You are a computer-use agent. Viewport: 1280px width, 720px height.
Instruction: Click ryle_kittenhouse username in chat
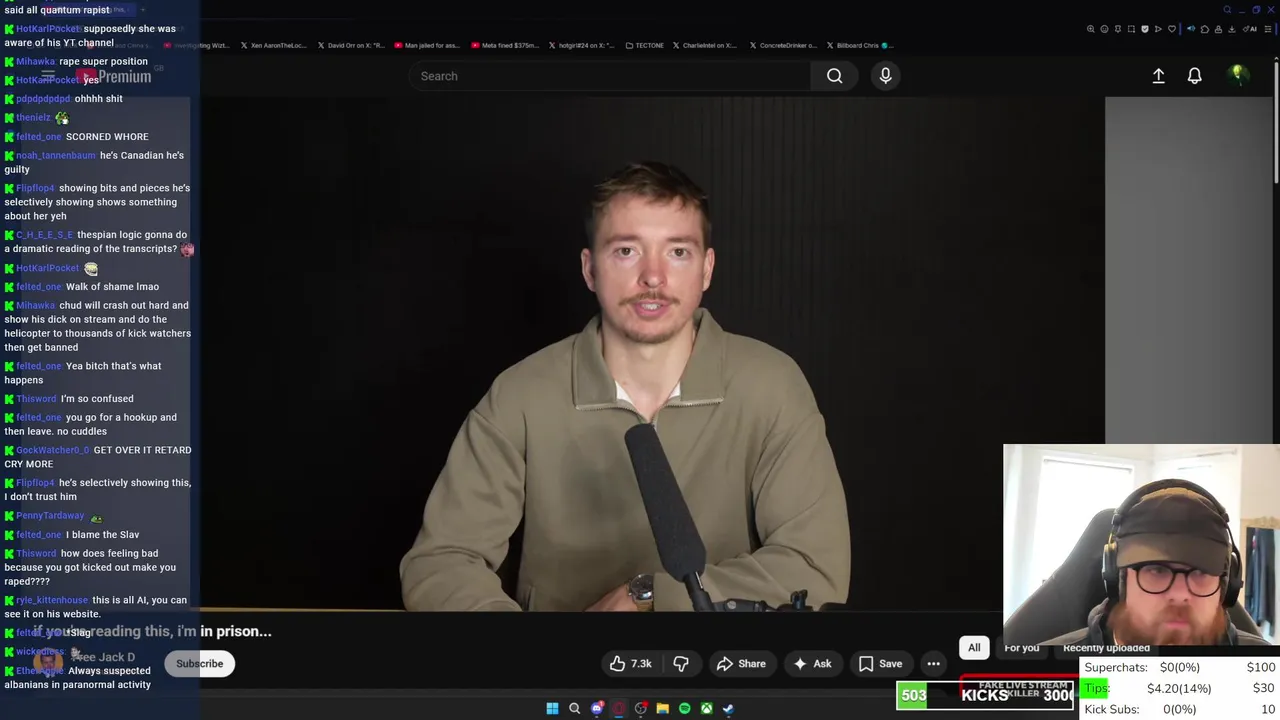tap(52, 600)
